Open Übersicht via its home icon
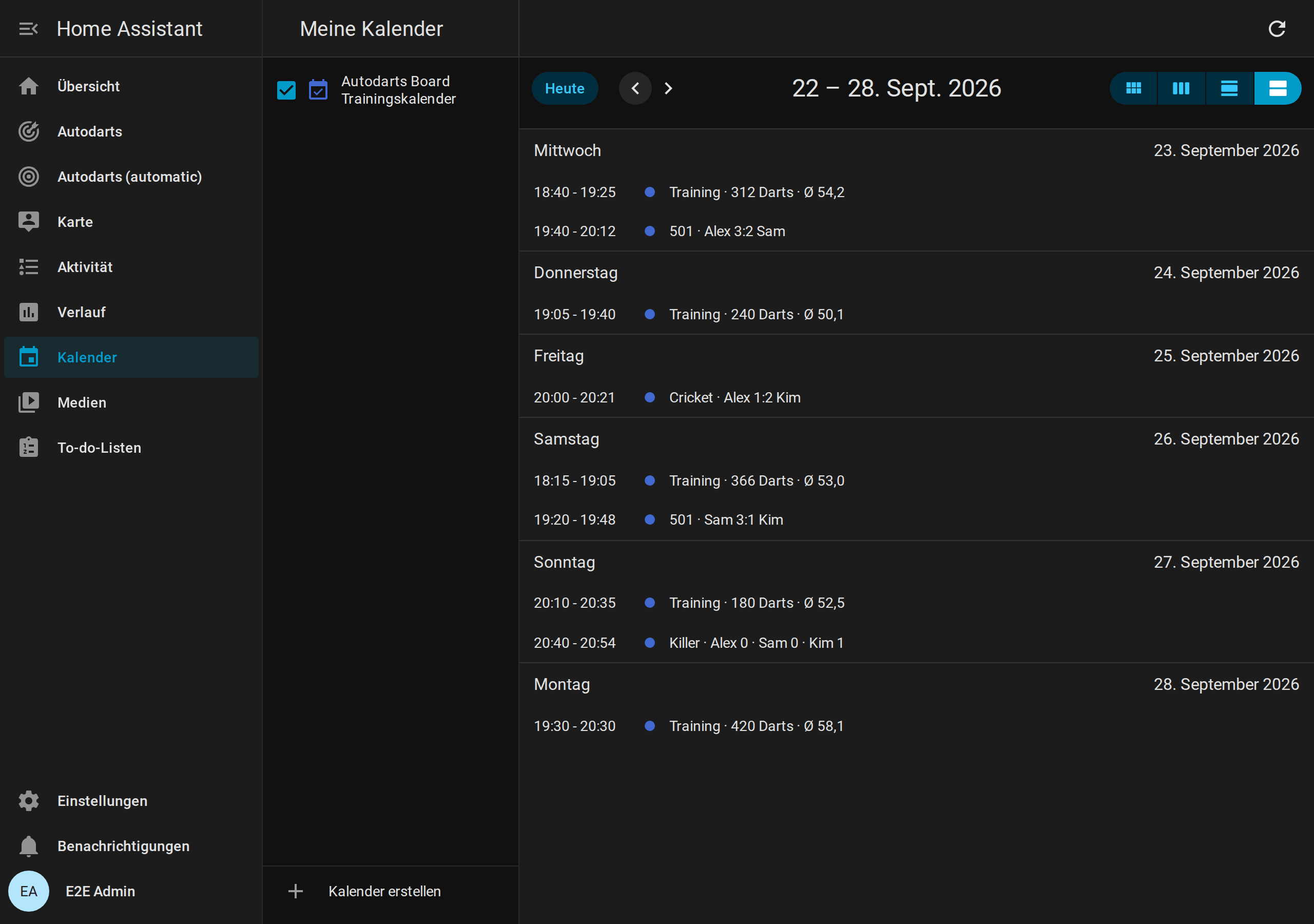The width and height of the screenshot is (1314, 924). click(29, 86)
